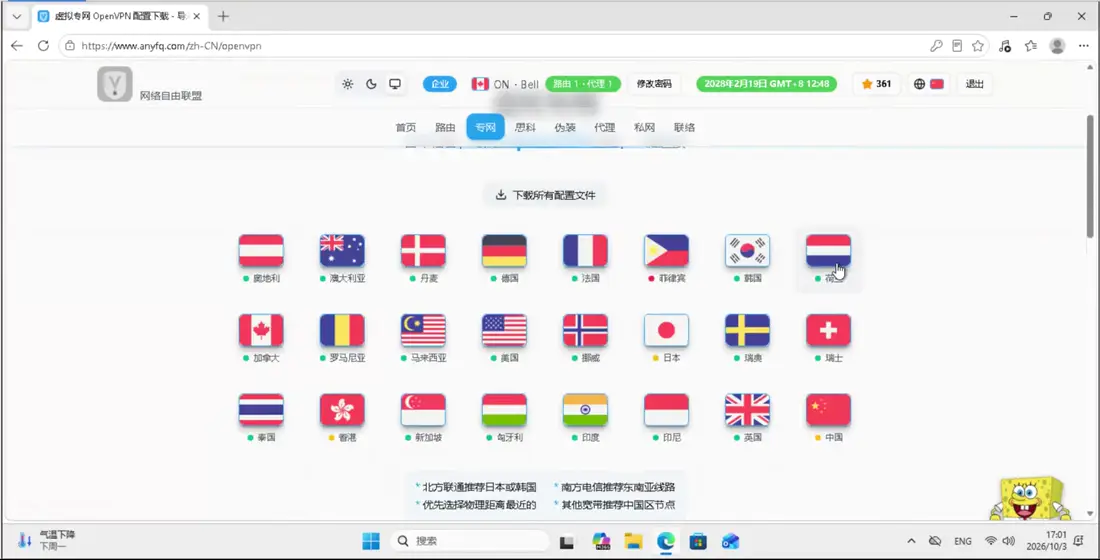Select the 马来西亚 Malaysia flag

[423, 331]
